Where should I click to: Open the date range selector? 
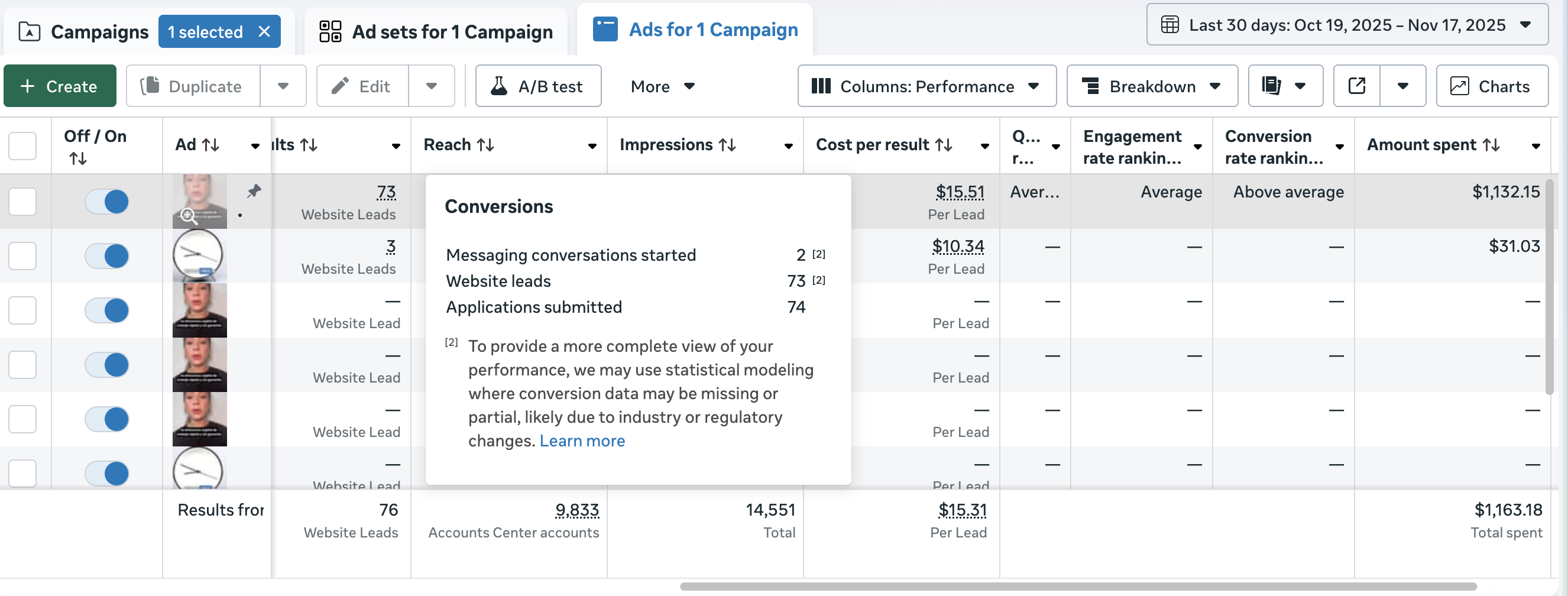pos(1346,25)
